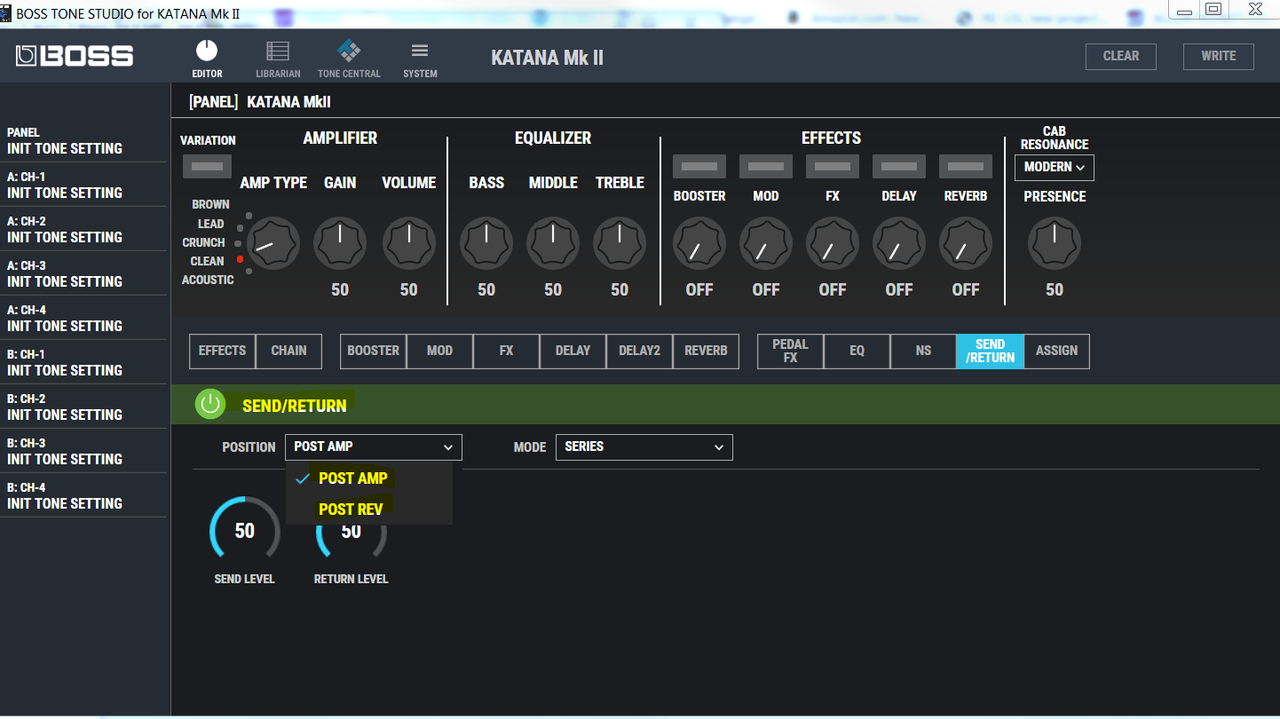Viewport: 1280px width, 719px height.
Task: Choose POST AMP in position list
Action: click(x=369, y=478)
